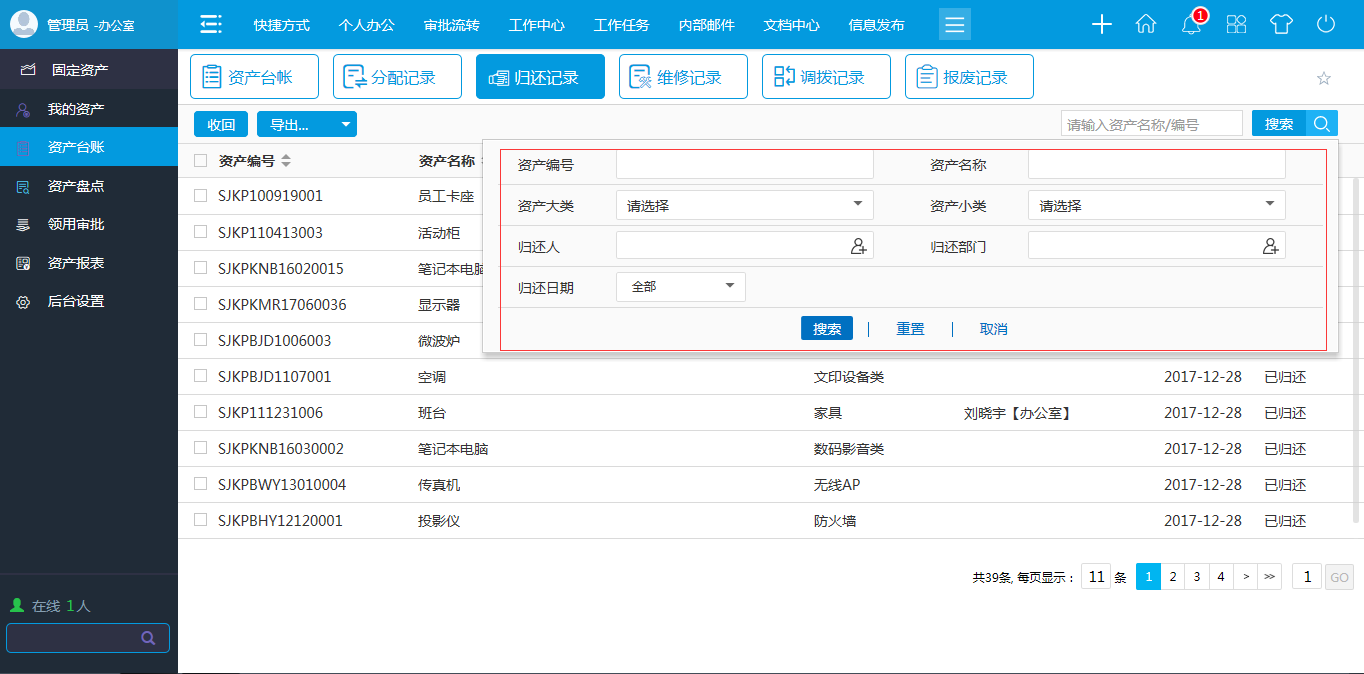Image resolution: width=1364 pixels, height=674 pixels.
Task: Click the magnifier icon in sidebar search box
Action: point(148,637)
